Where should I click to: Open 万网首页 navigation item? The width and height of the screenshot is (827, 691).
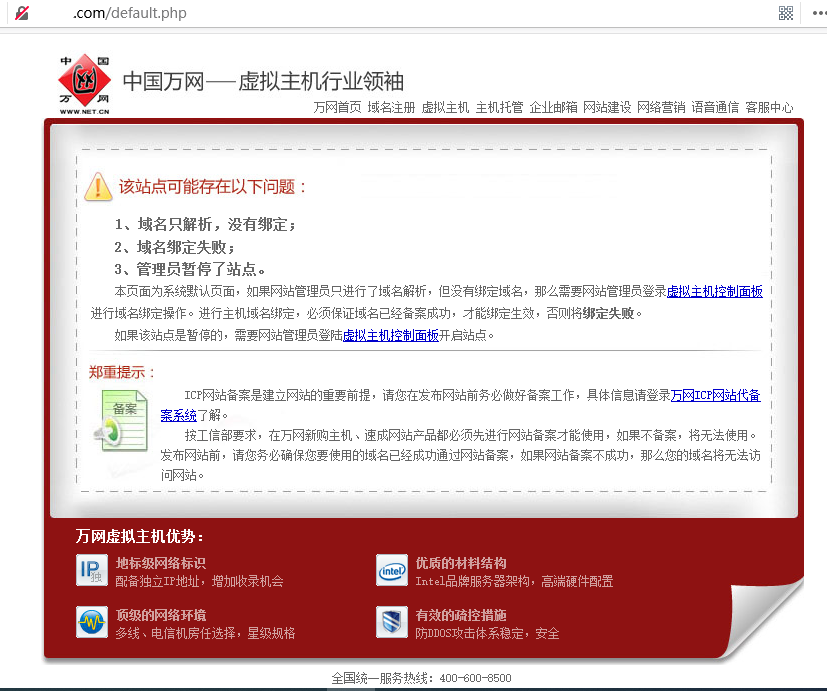[337, 108]
